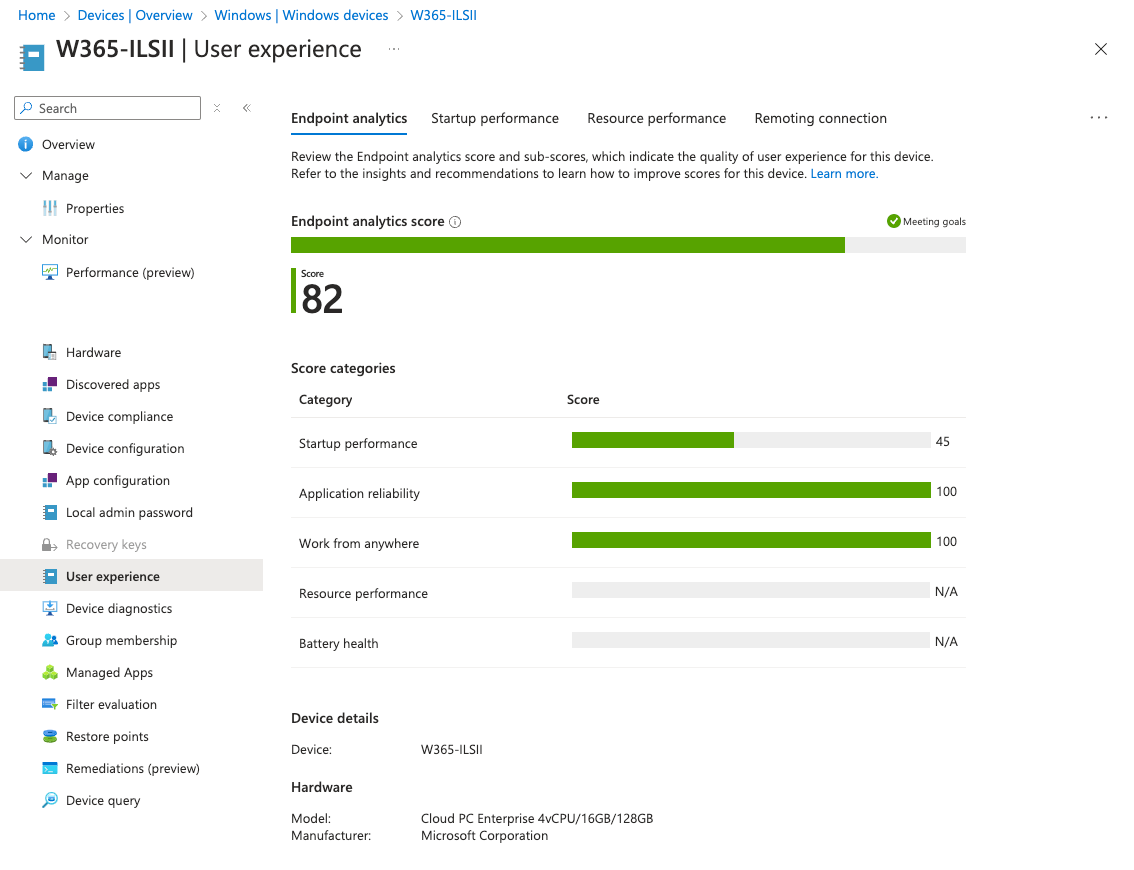Click the Restore points icon

(x=50, y=736)
